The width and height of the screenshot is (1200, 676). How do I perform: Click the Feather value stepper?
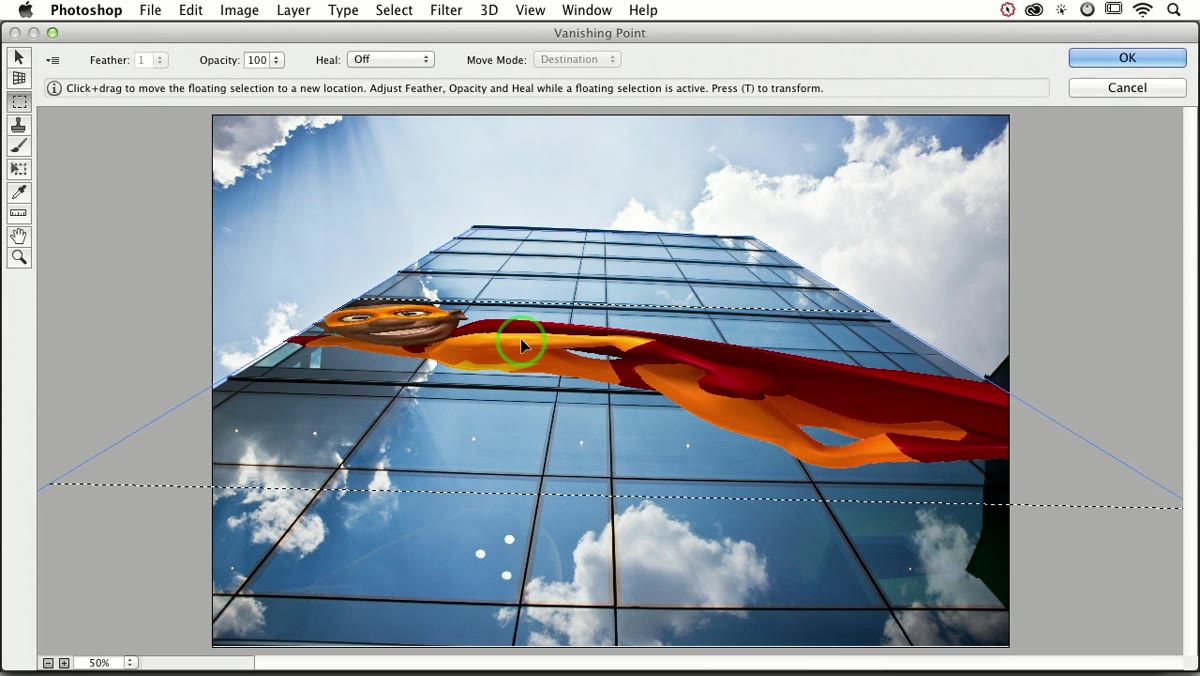pos(160,60)
